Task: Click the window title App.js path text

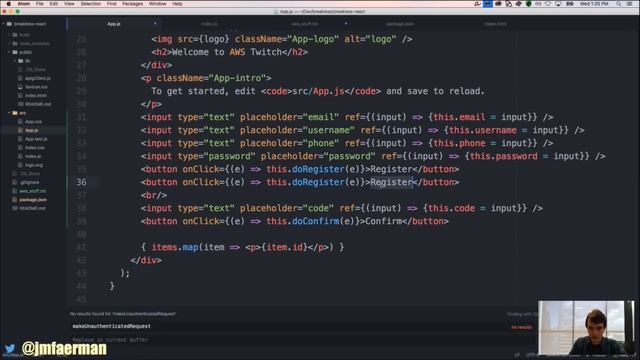Action: tap(322, 11)
